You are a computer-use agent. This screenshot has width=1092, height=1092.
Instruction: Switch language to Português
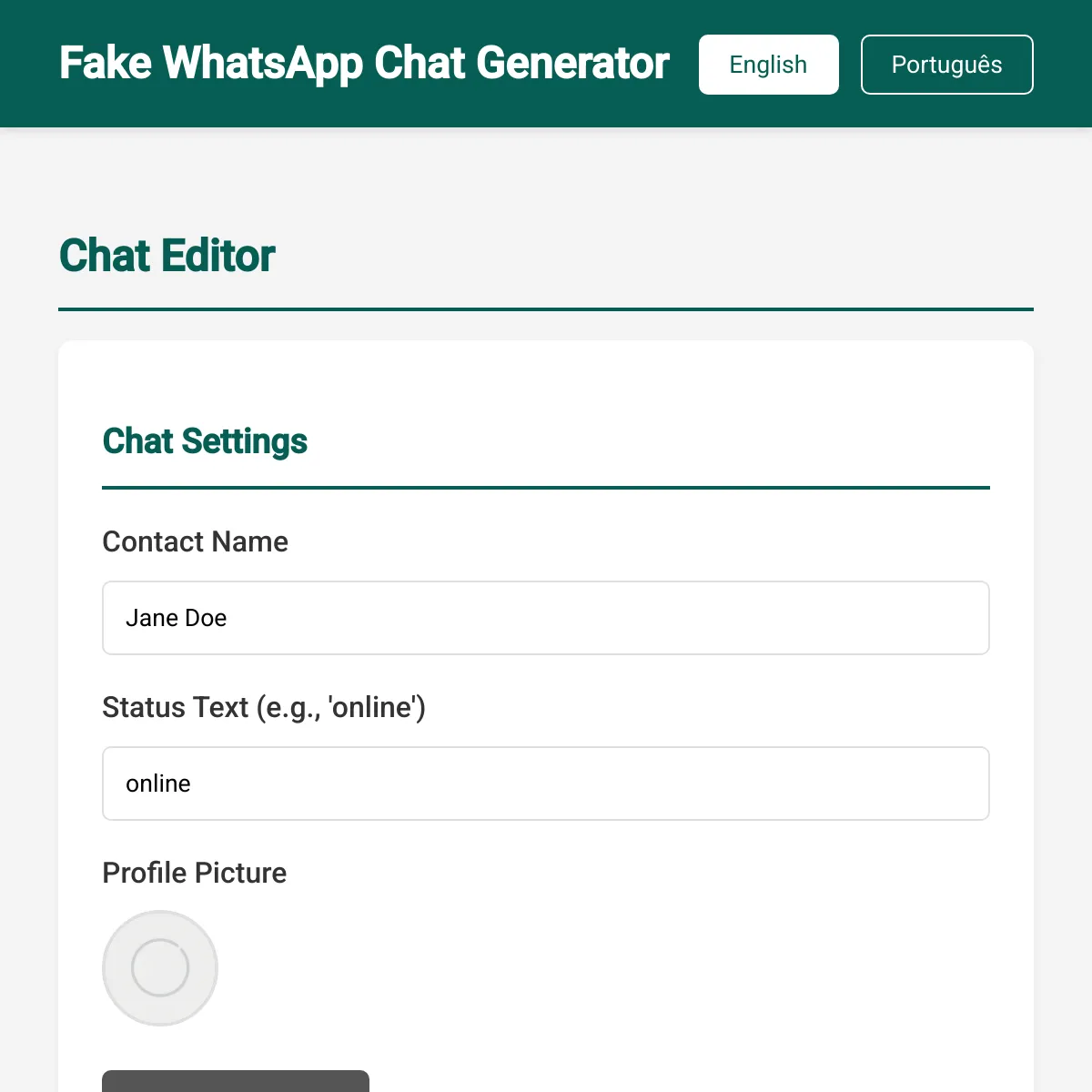[x=946, y=65]
